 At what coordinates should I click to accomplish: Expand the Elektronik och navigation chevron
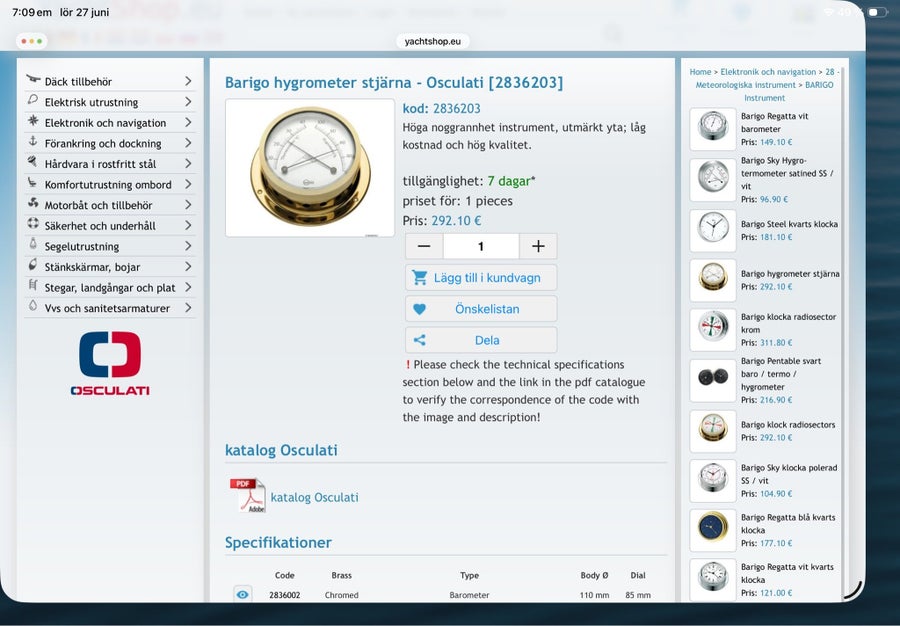(188, 122)
